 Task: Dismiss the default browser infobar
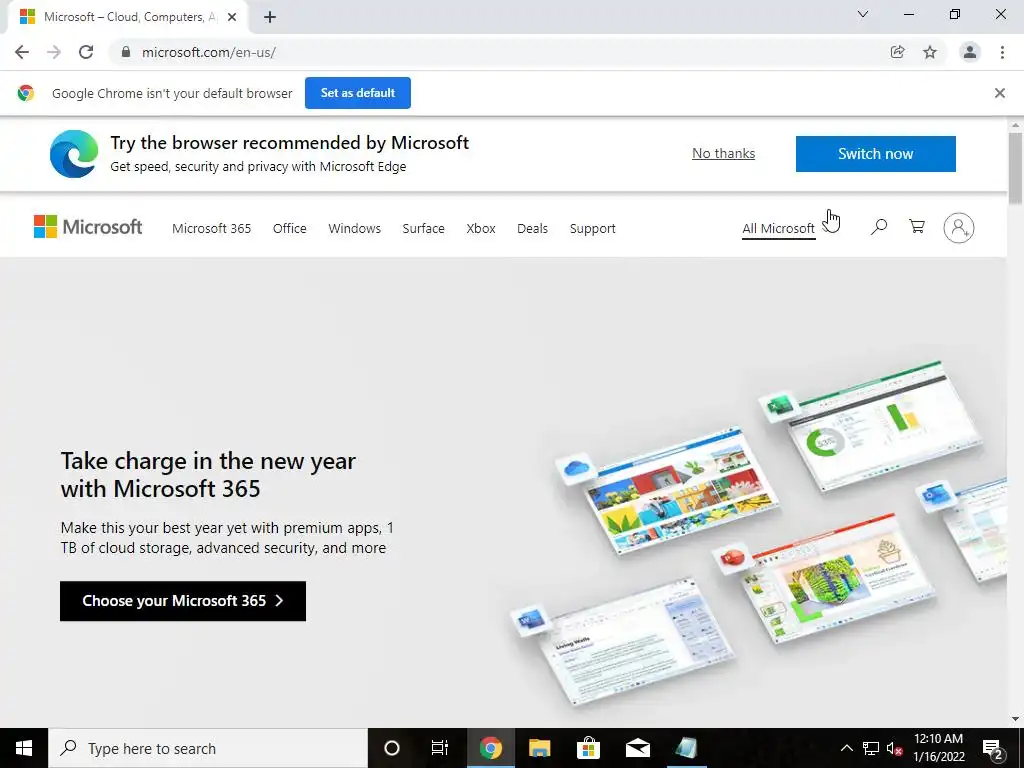pos(999,93)
